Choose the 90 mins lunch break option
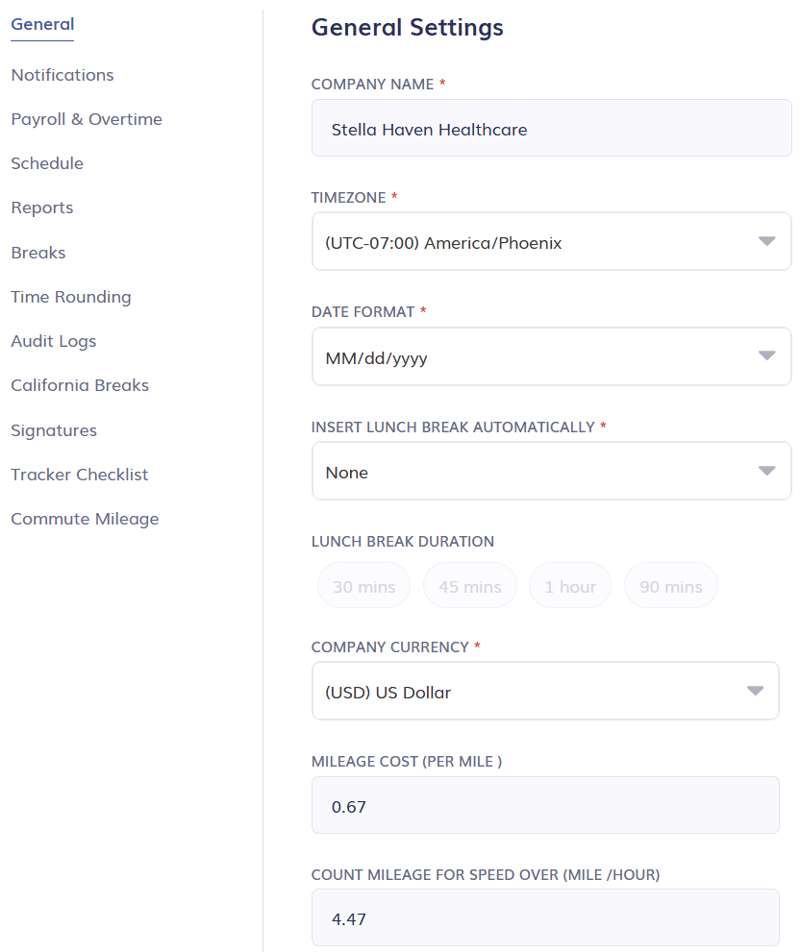Screen dimensions: 800x952 tap(670, 586)
